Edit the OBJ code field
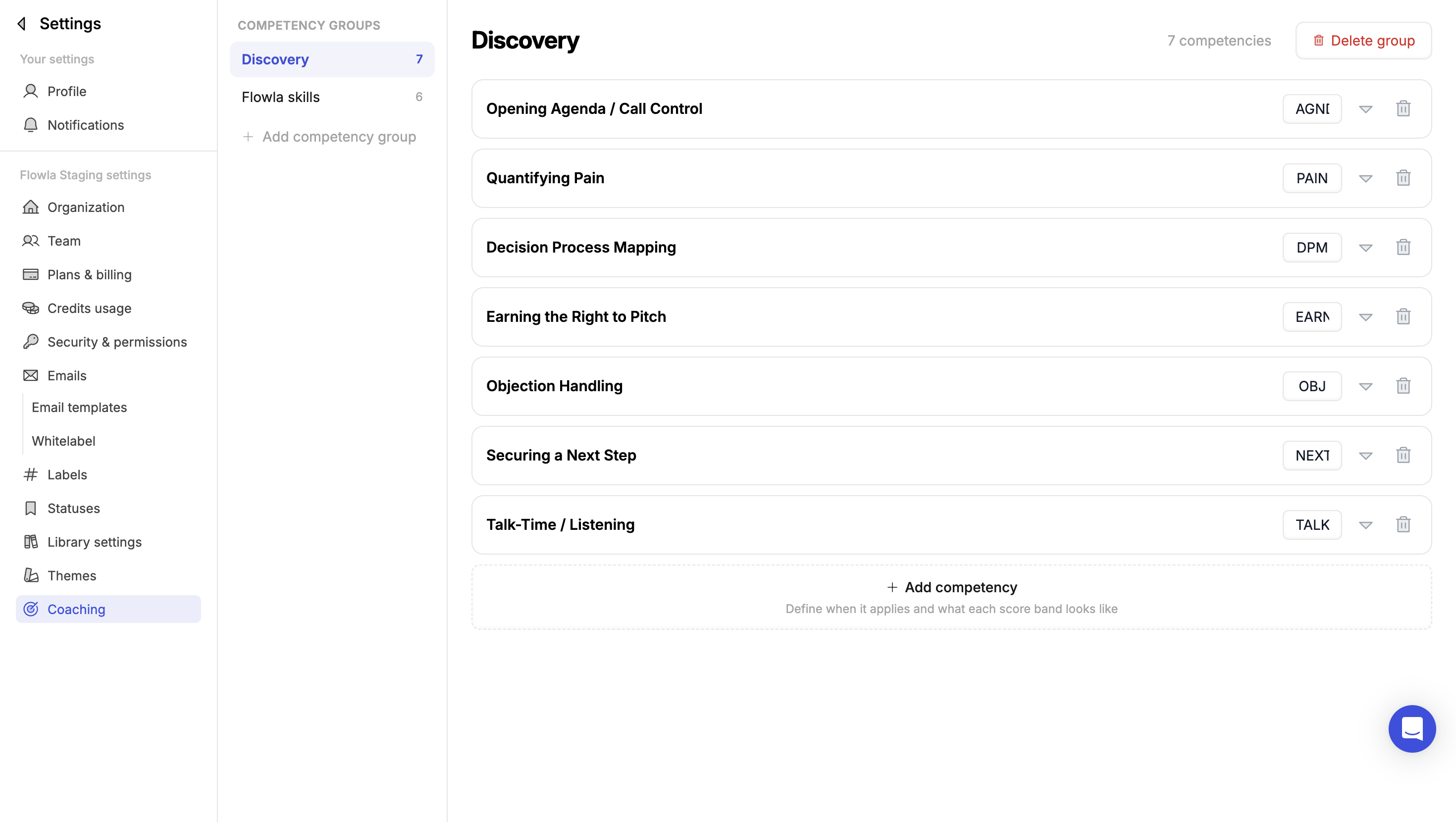Image resolution: width=1456 pixels, height=822 pixels. click(1312, 387)
